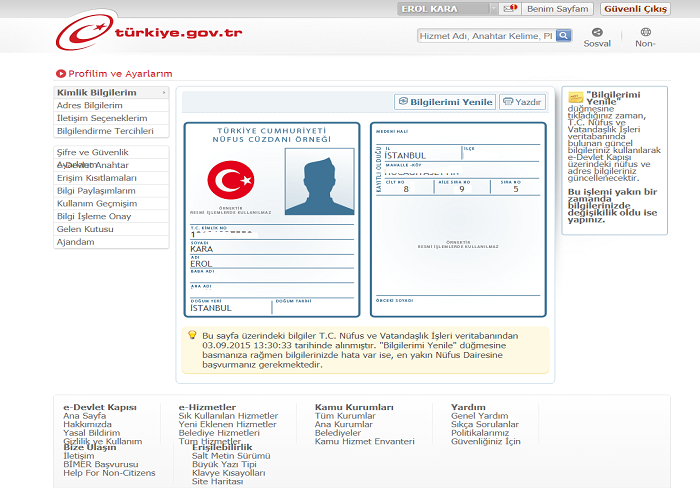Click the İSTANBUL birthplace value
Screen dimensions: 700x488
pyautogui.click(x=211, y=308)
